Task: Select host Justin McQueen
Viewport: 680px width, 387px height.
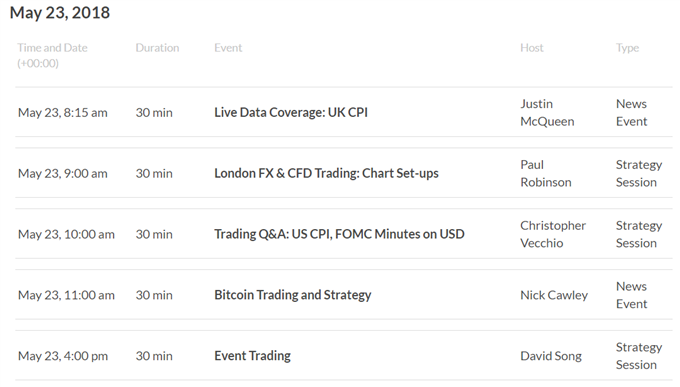Action: [547, 112]
